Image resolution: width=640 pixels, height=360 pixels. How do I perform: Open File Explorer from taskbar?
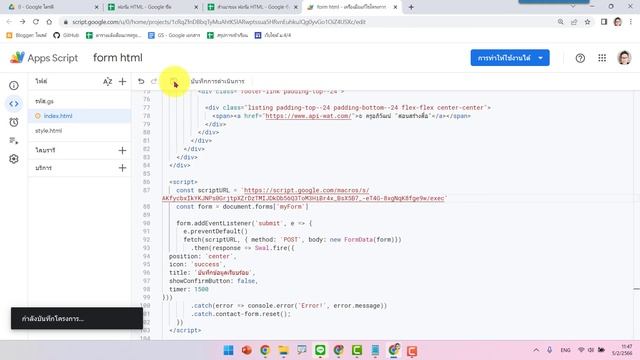pos(283,350)
